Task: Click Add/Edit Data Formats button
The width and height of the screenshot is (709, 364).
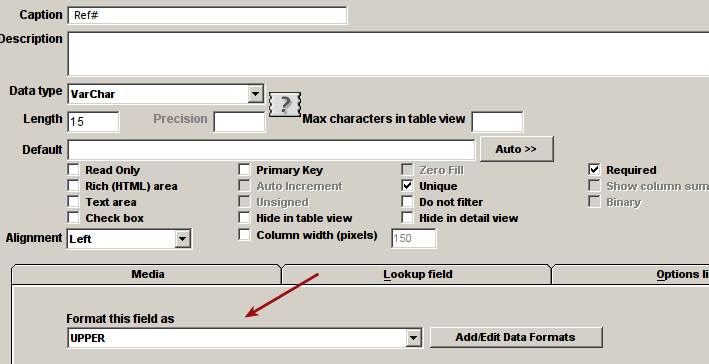Action: (x=516, y=337)
